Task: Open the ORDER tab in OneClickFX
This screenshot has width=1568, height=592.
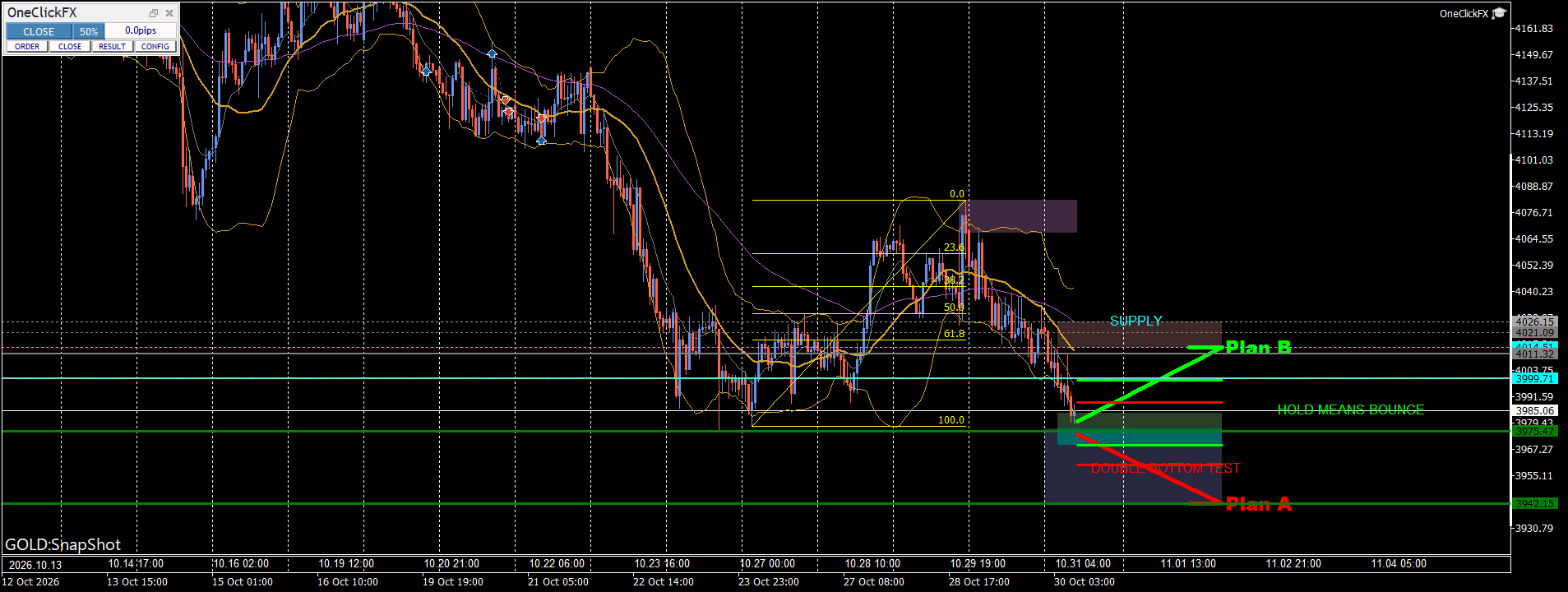Action: point(27,47)
